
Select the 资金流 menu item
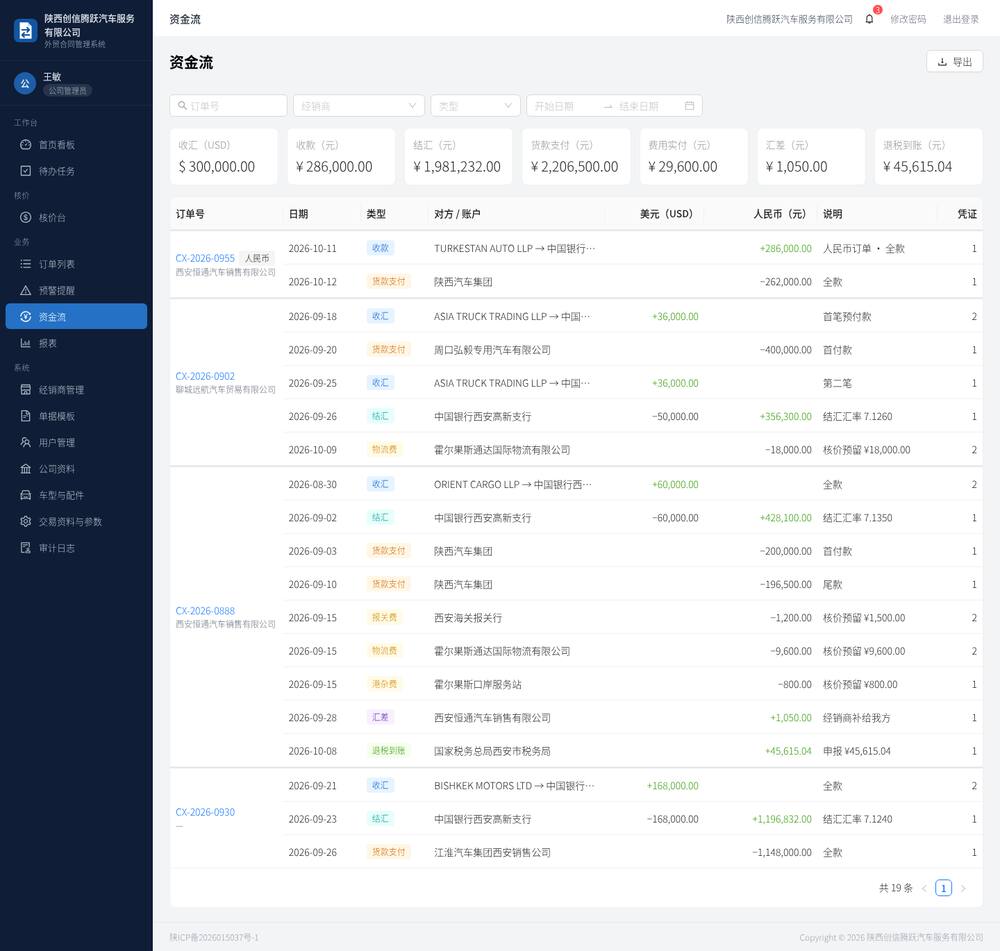pos(77,316)
